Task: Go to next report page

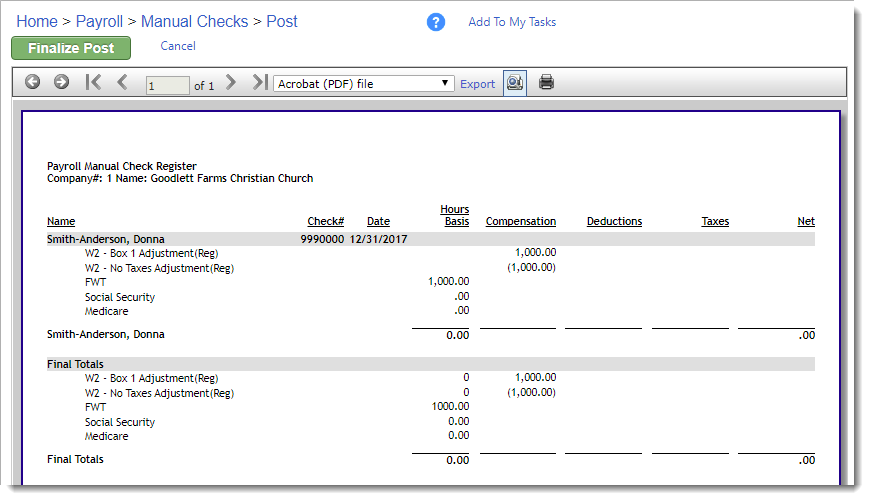Action: click(x=231, y=82)
